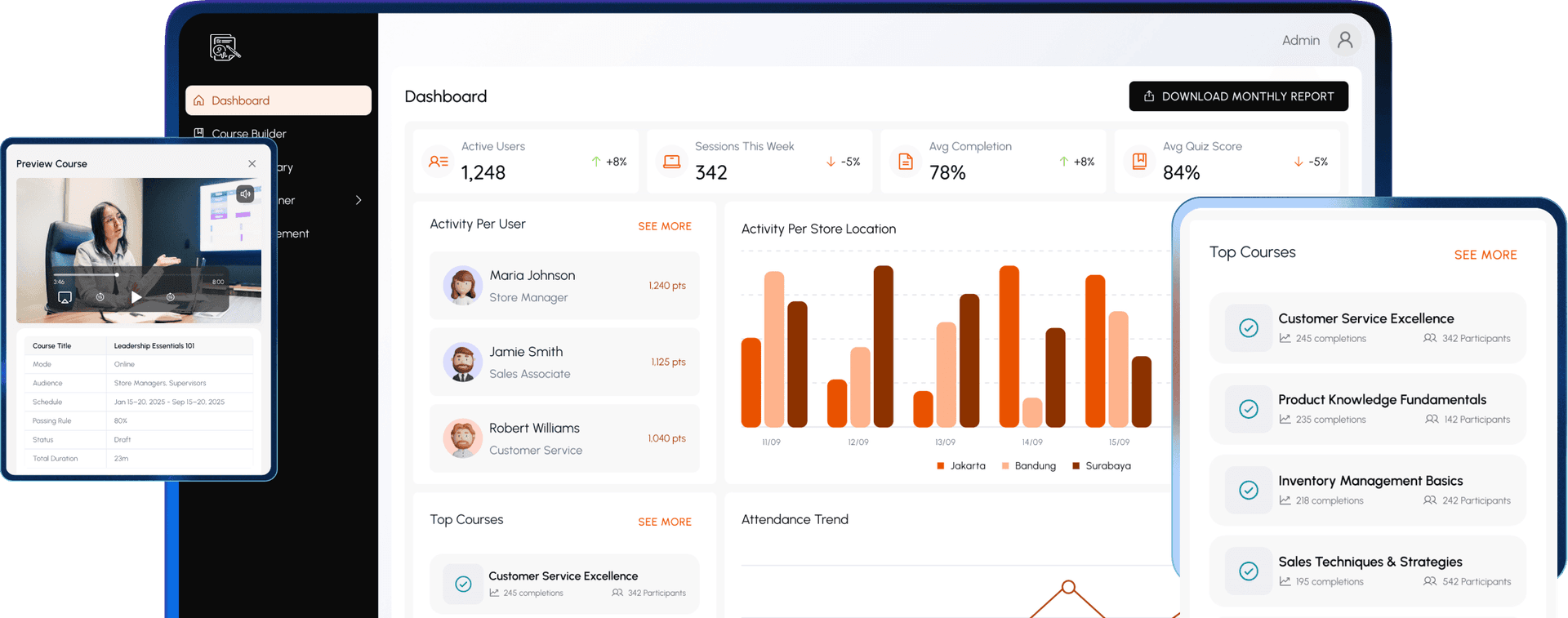1568x618 pixels.
Task: Click the Admin label in the header
Action: [x=1301, y=40]
